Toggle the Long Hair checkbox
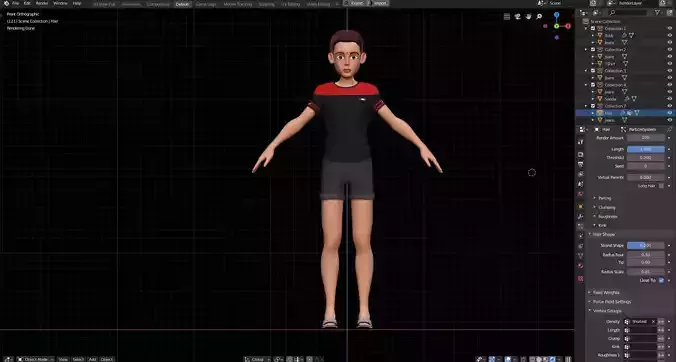The height and width of the screenshot is (362, 676). tap(661, 186)
